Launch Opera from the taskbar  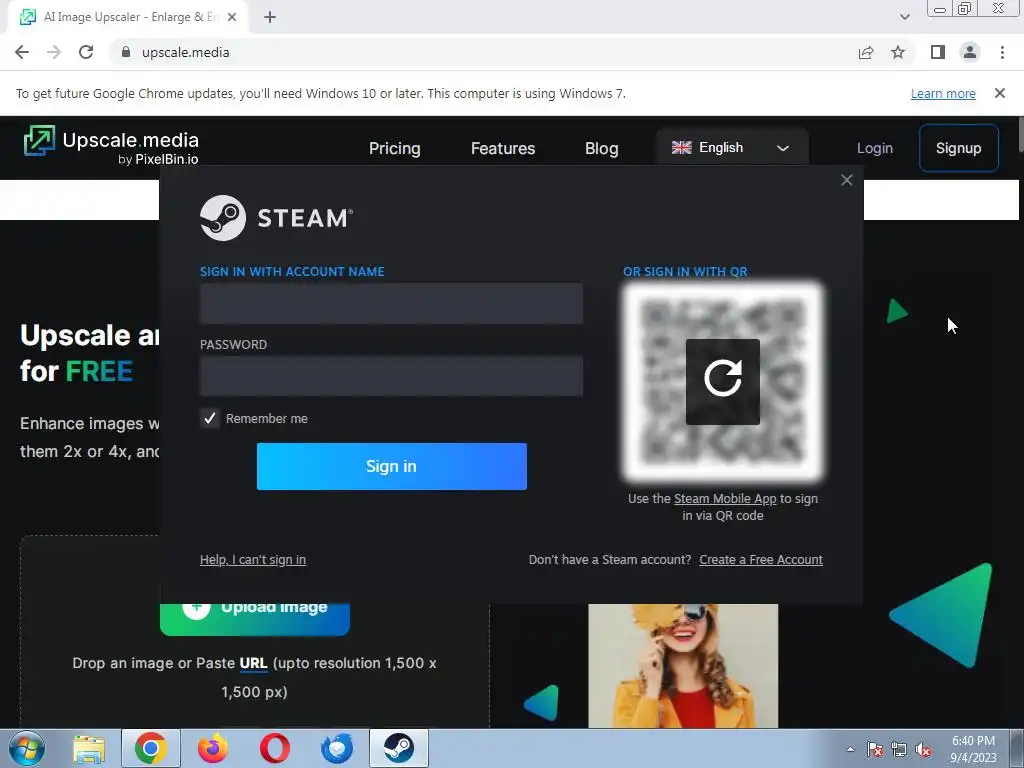point(275,748)
